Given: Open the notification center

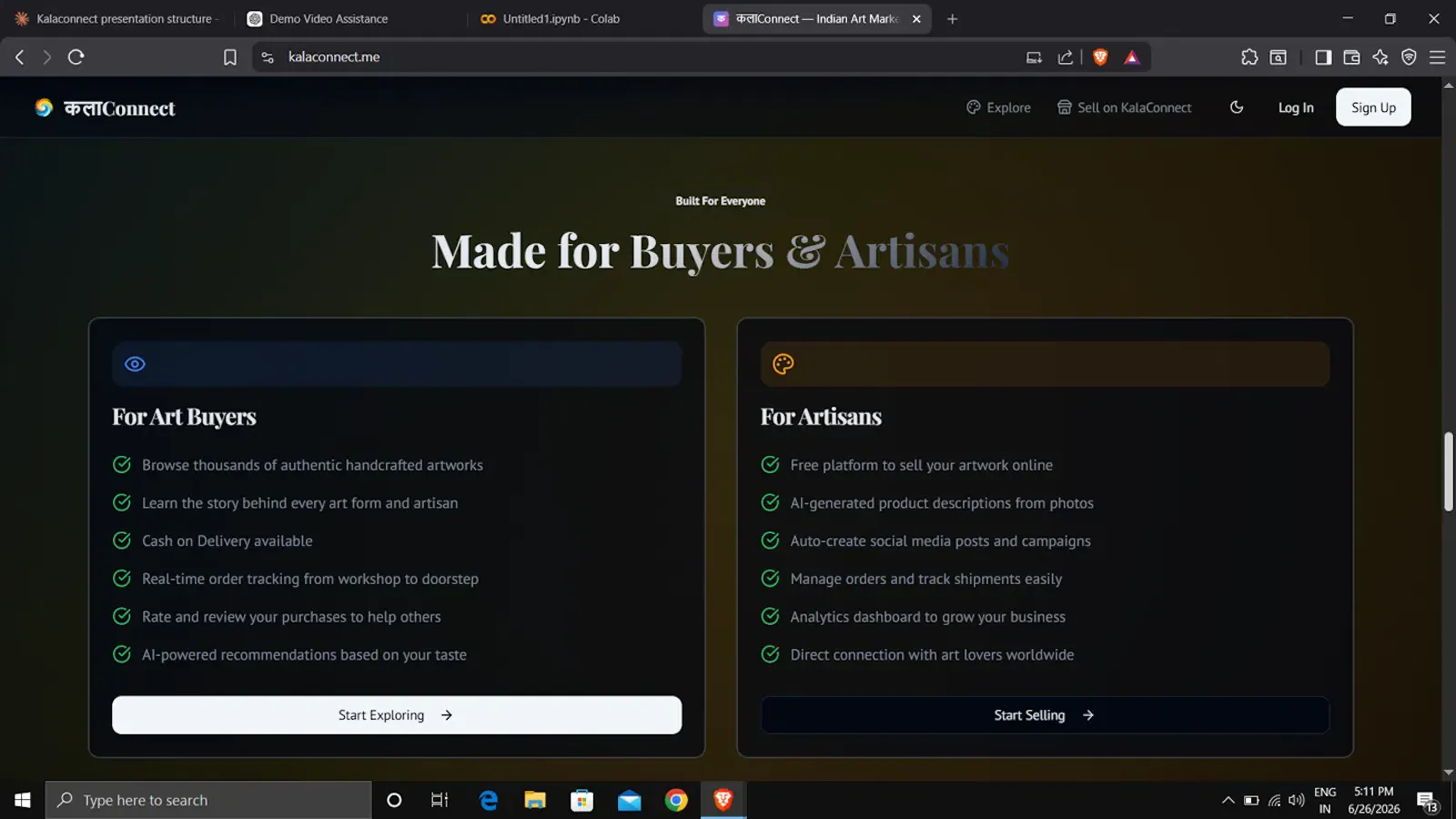Looking at the screenshot, I should click(1427, 801).
